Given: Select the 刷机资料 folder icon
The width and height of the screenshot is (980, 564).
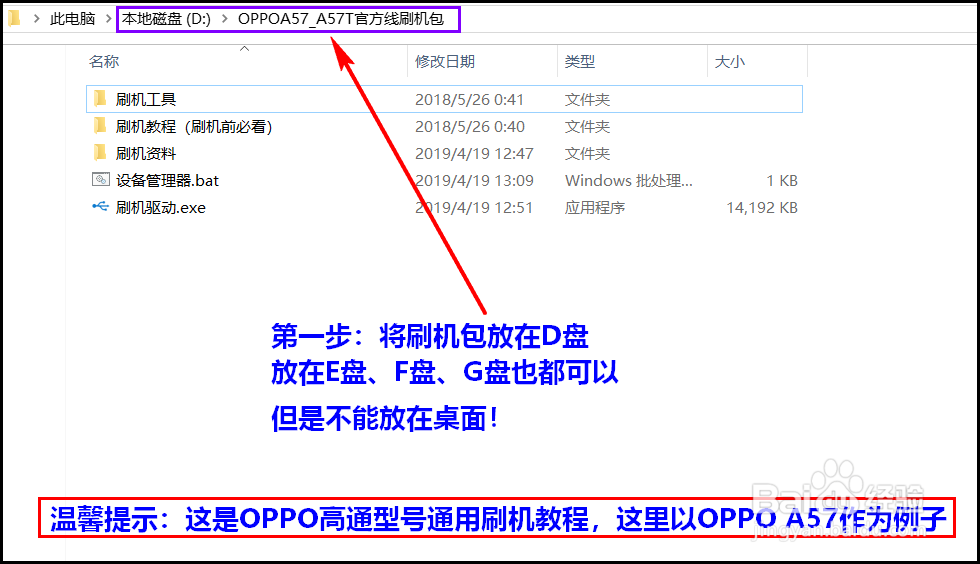Looking at the screenshot, I should coord(100,153).
